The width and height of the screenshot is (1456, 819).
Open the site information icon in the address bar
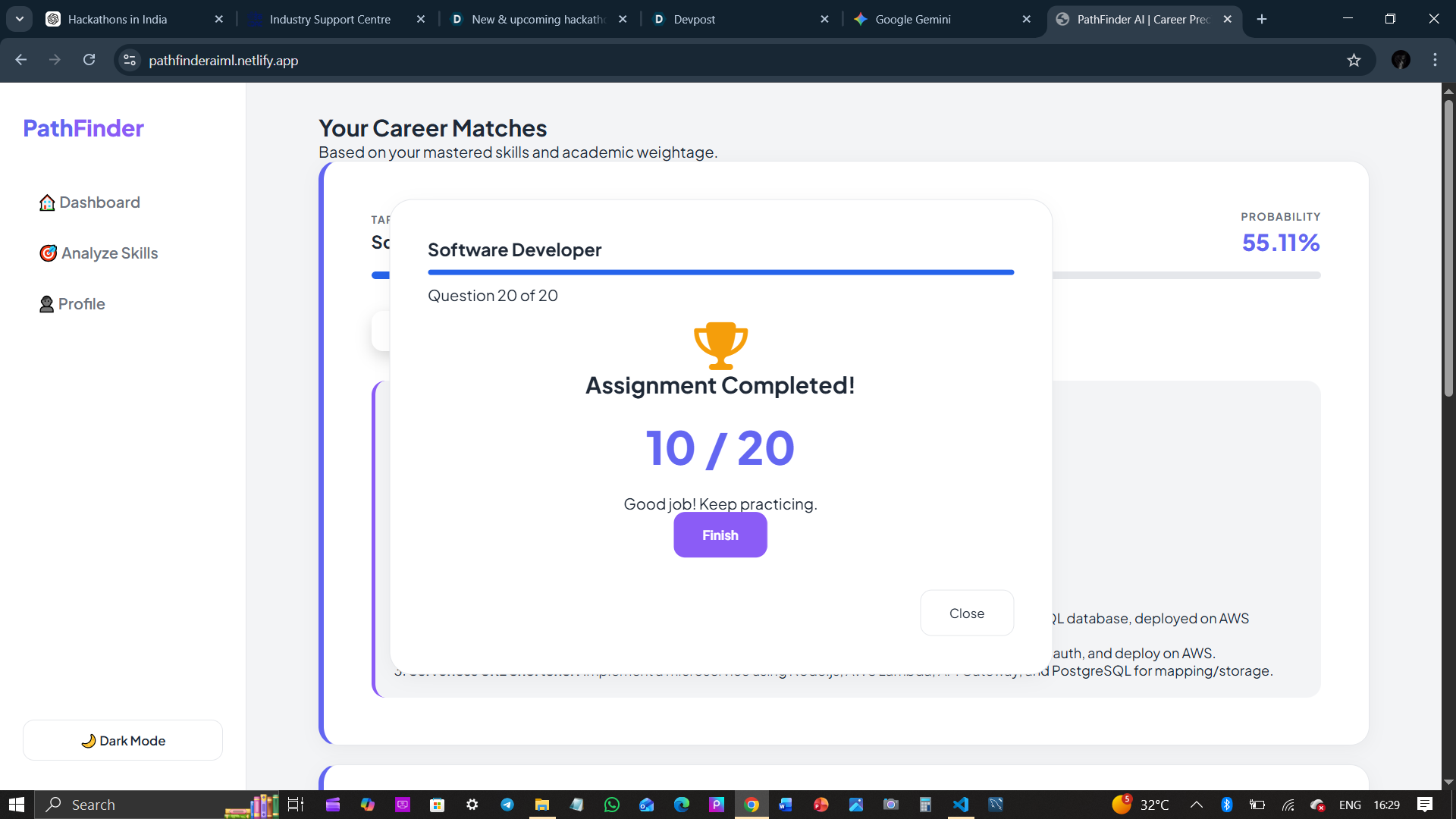[130, 60]
